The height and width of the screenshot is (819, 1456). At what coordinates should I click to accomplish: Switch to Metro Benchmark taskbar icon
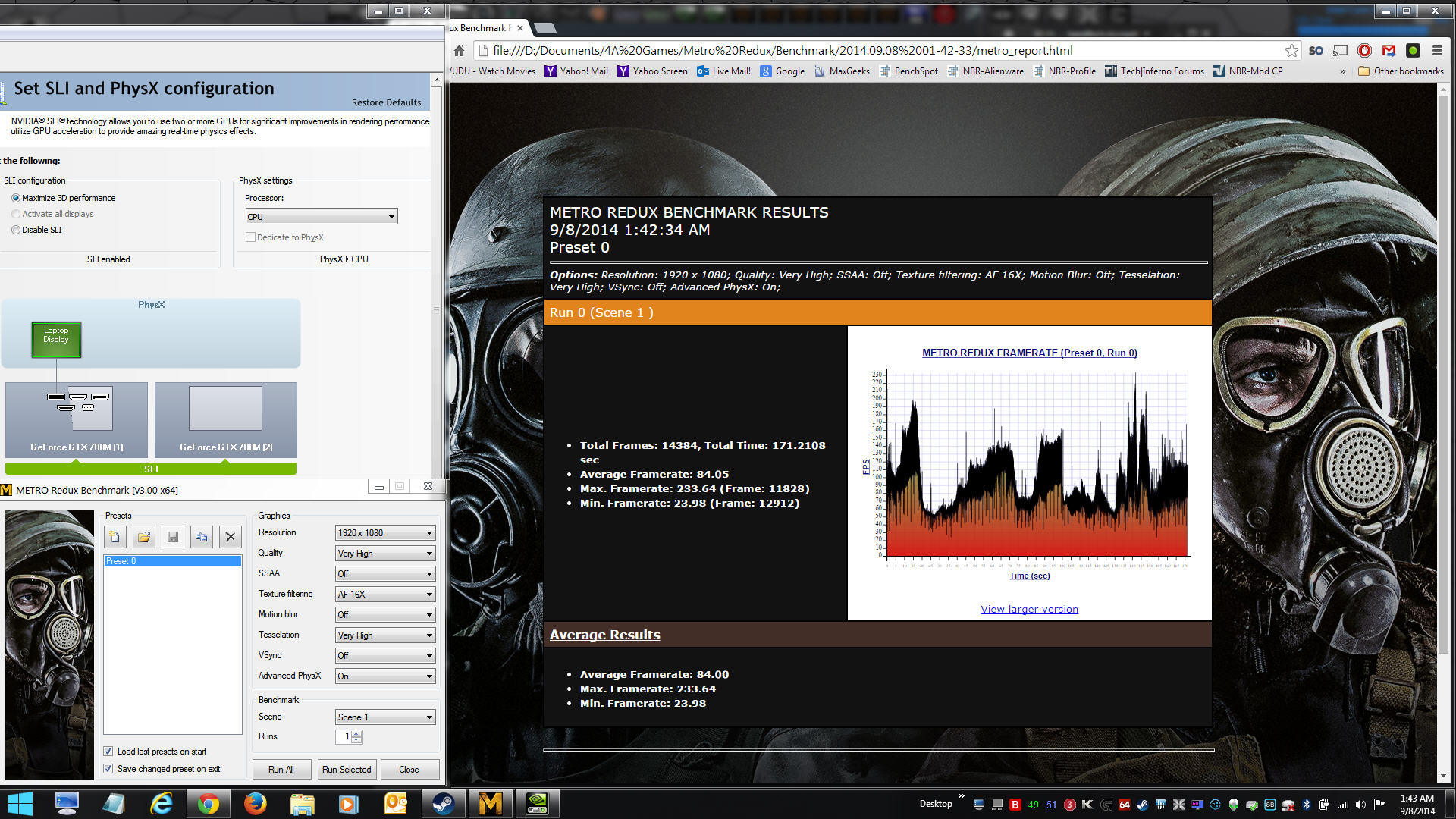tap(490, 803)
